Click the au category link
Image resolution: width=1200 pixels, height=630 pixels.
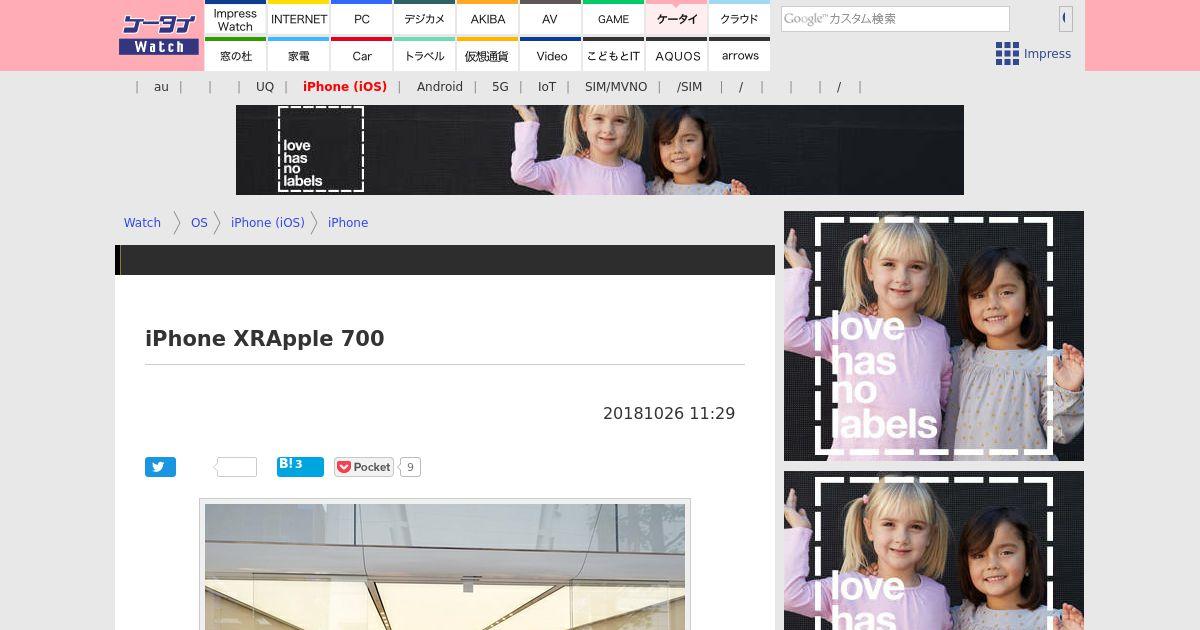pyautogui.click(x=161, y=87)
